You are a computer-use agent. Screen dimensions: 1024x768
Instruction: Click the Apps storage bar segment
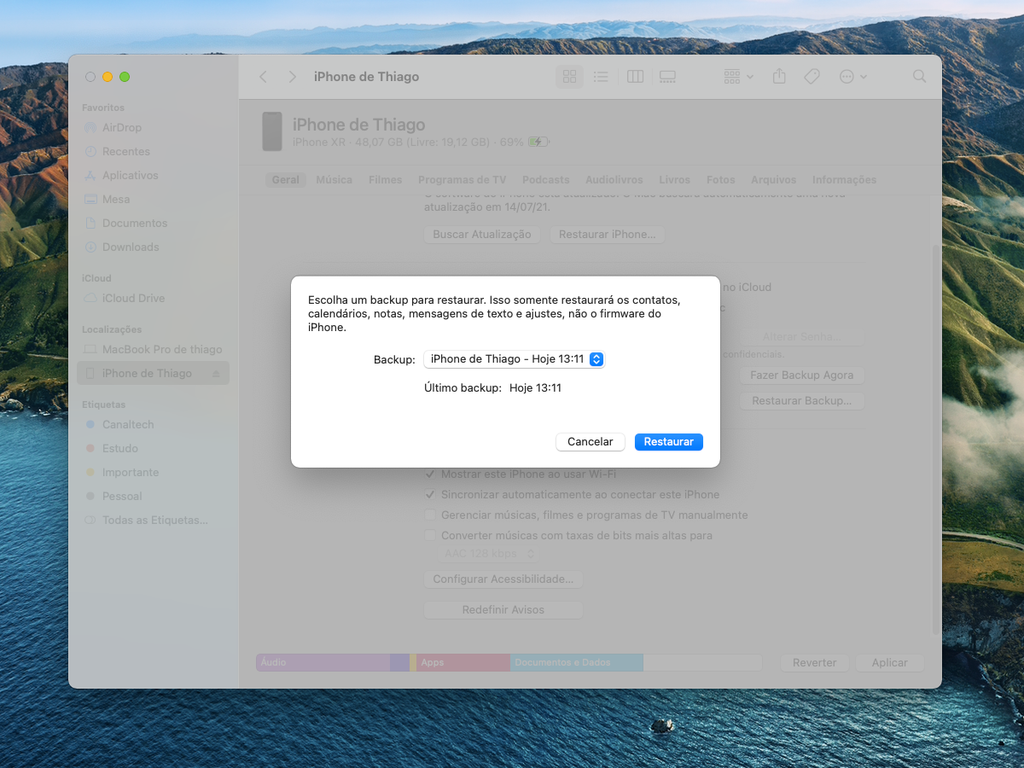(x=463, y=662)
